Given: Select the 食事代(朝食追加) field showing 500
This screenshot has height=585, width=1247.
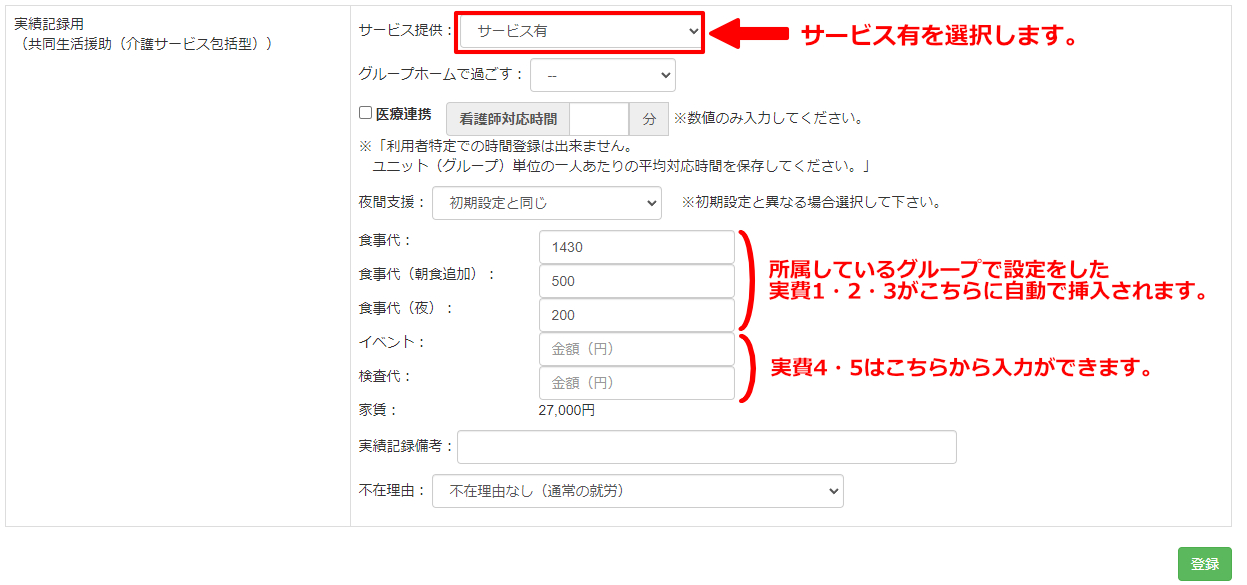Looking at the screenshot, I should click(636, 281).
